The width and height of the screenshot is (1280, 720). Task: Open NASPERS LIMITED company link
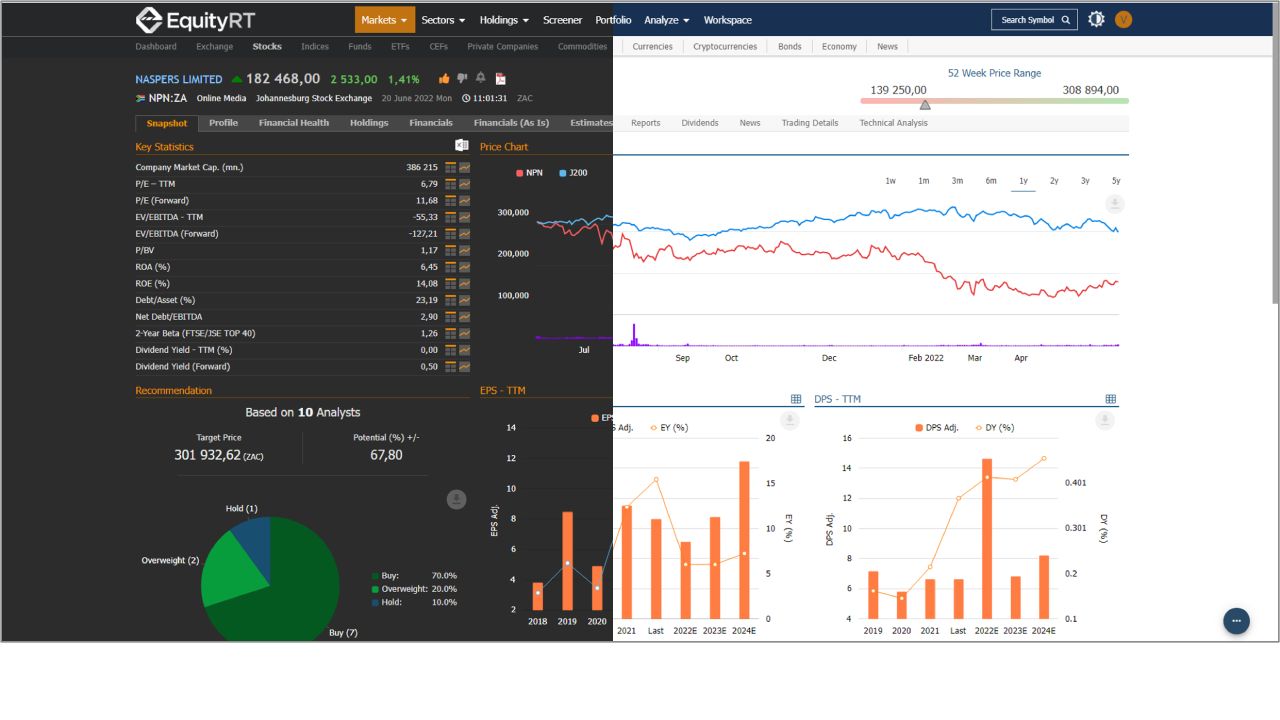[179, 79]
